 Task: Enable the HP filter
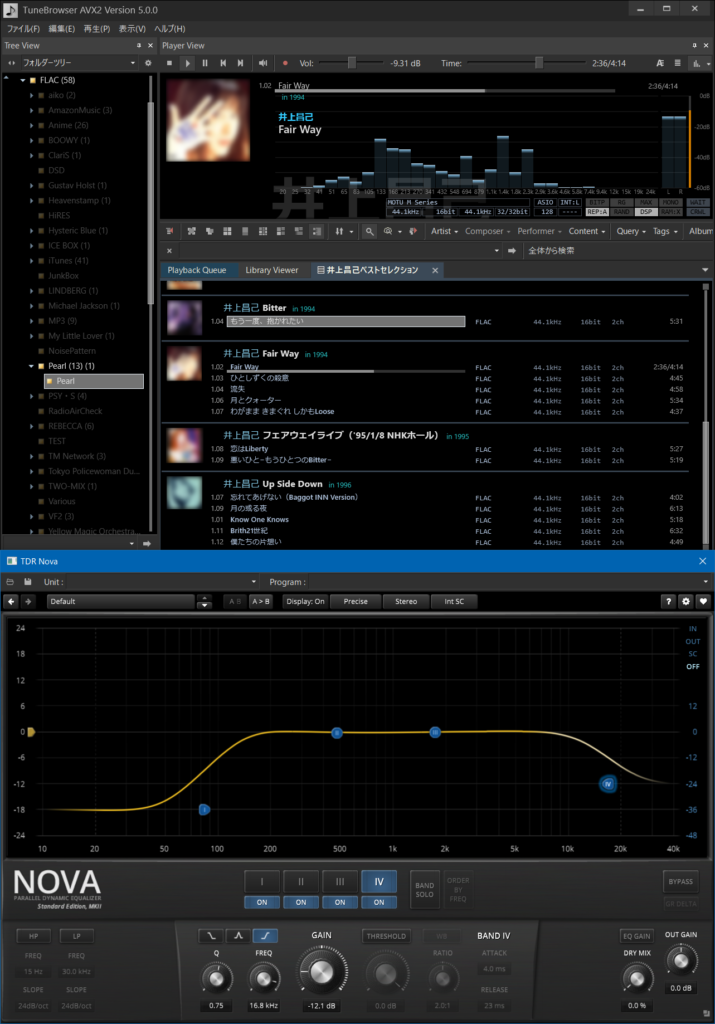[x=33, y=936]
